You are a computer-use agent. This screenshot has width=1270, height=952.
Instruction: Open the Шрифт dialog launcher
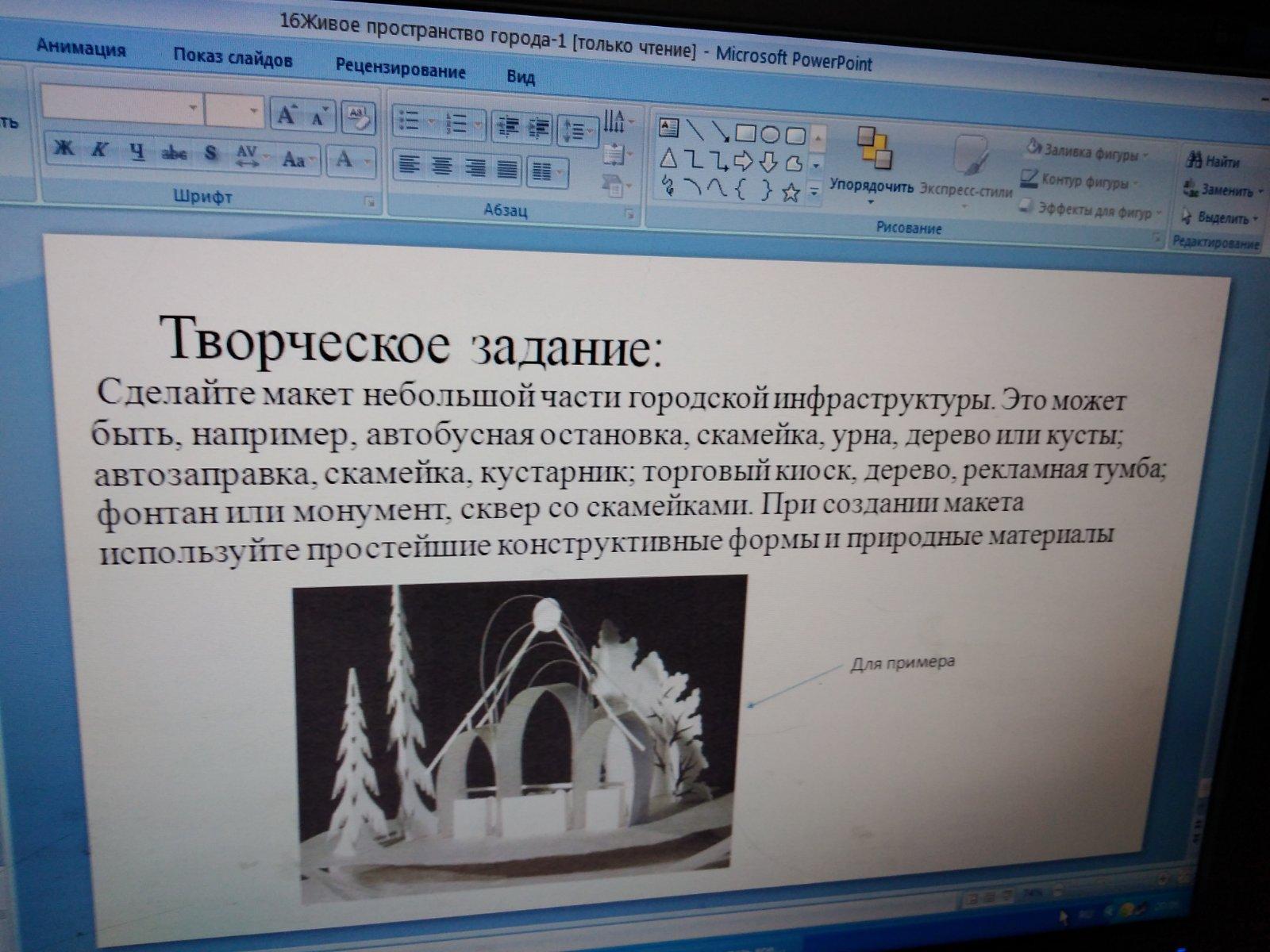point(370,203)
